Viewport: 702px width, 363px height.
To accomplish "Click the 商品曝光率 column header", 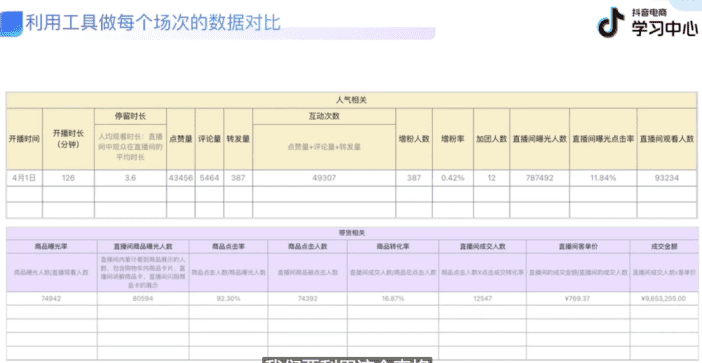I will coord(52,247).
